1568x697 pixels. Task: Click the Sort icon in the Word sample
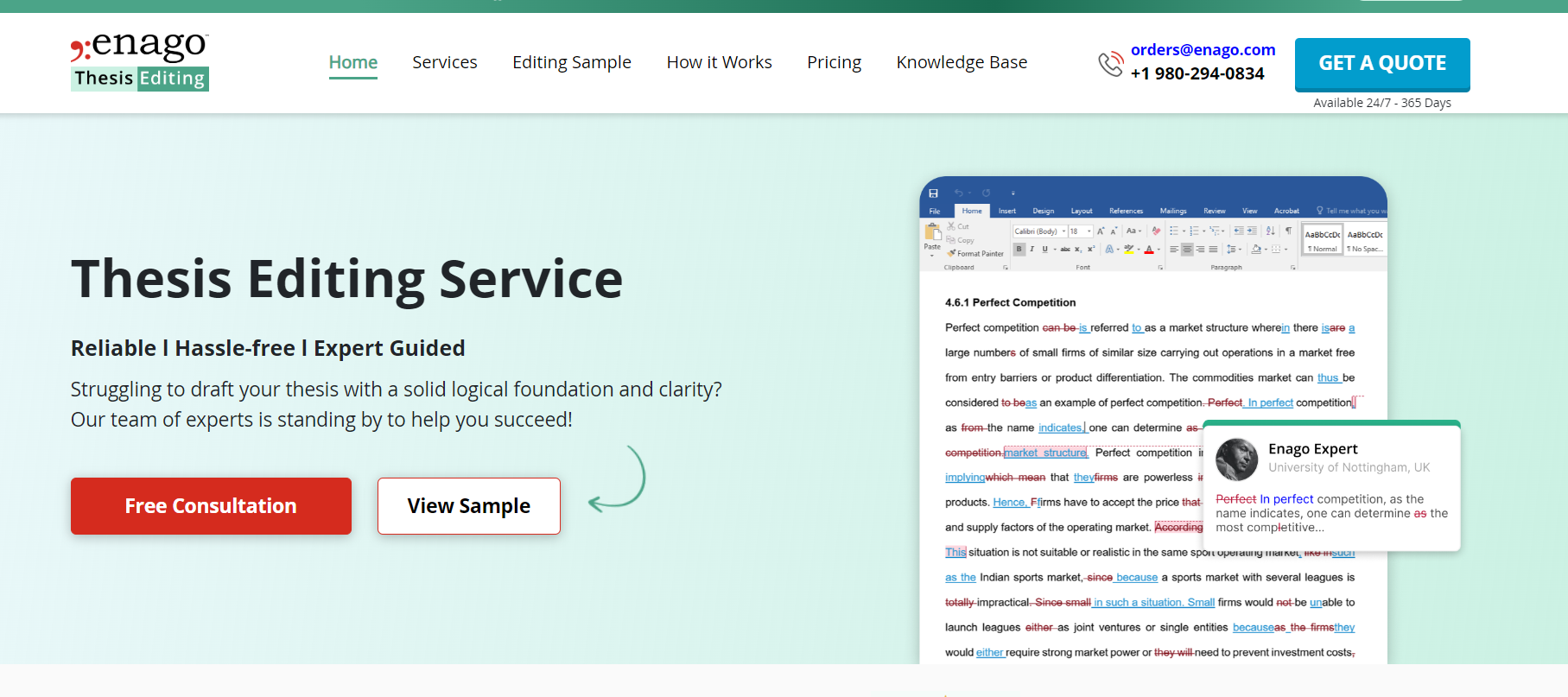[1271, 231]
